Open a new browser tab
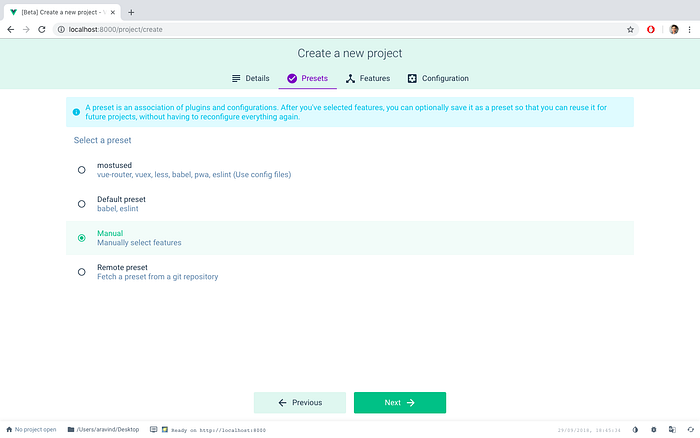700x438 pixels. click(x=131, y=13)
